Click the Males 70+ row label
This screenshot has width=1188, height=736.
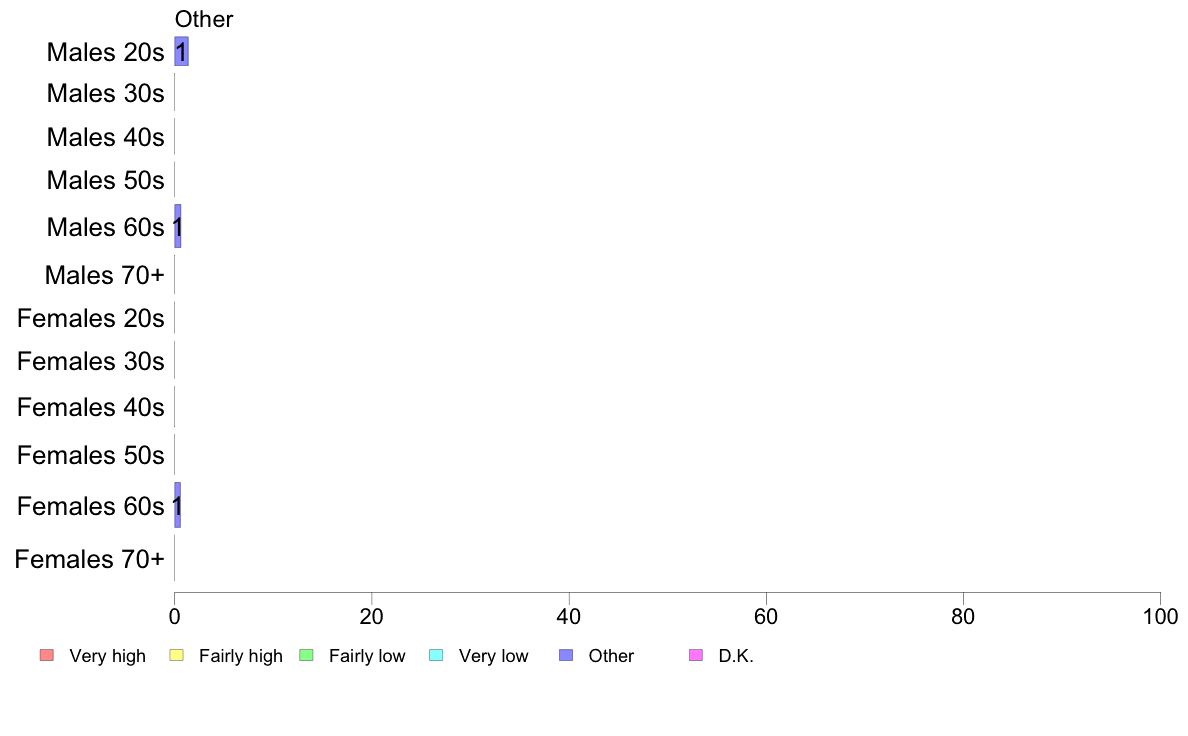(105, 275)
